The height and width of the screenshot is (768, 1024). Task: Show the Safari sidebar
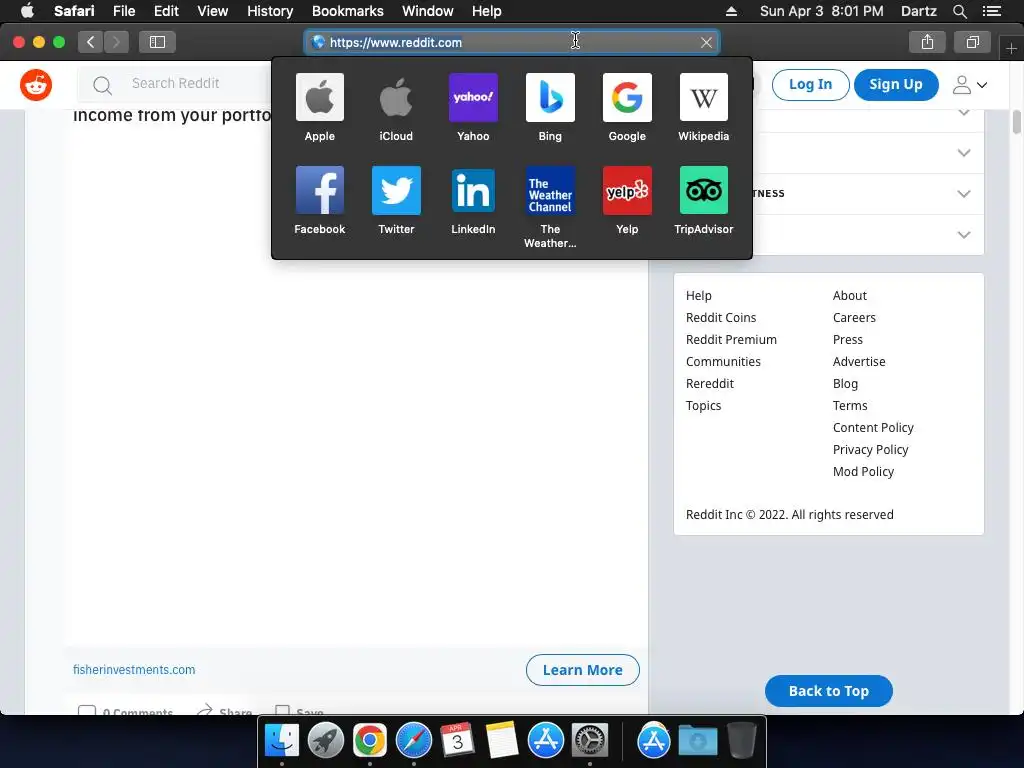(157, 42)
